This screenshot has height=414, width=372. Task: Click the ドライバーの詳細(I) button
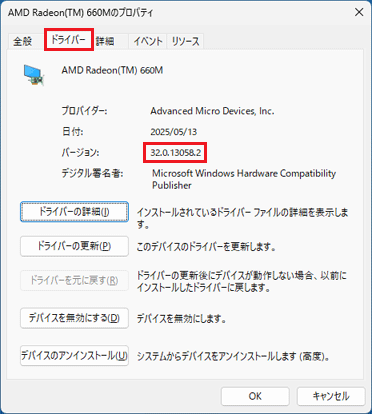point(74,212)
